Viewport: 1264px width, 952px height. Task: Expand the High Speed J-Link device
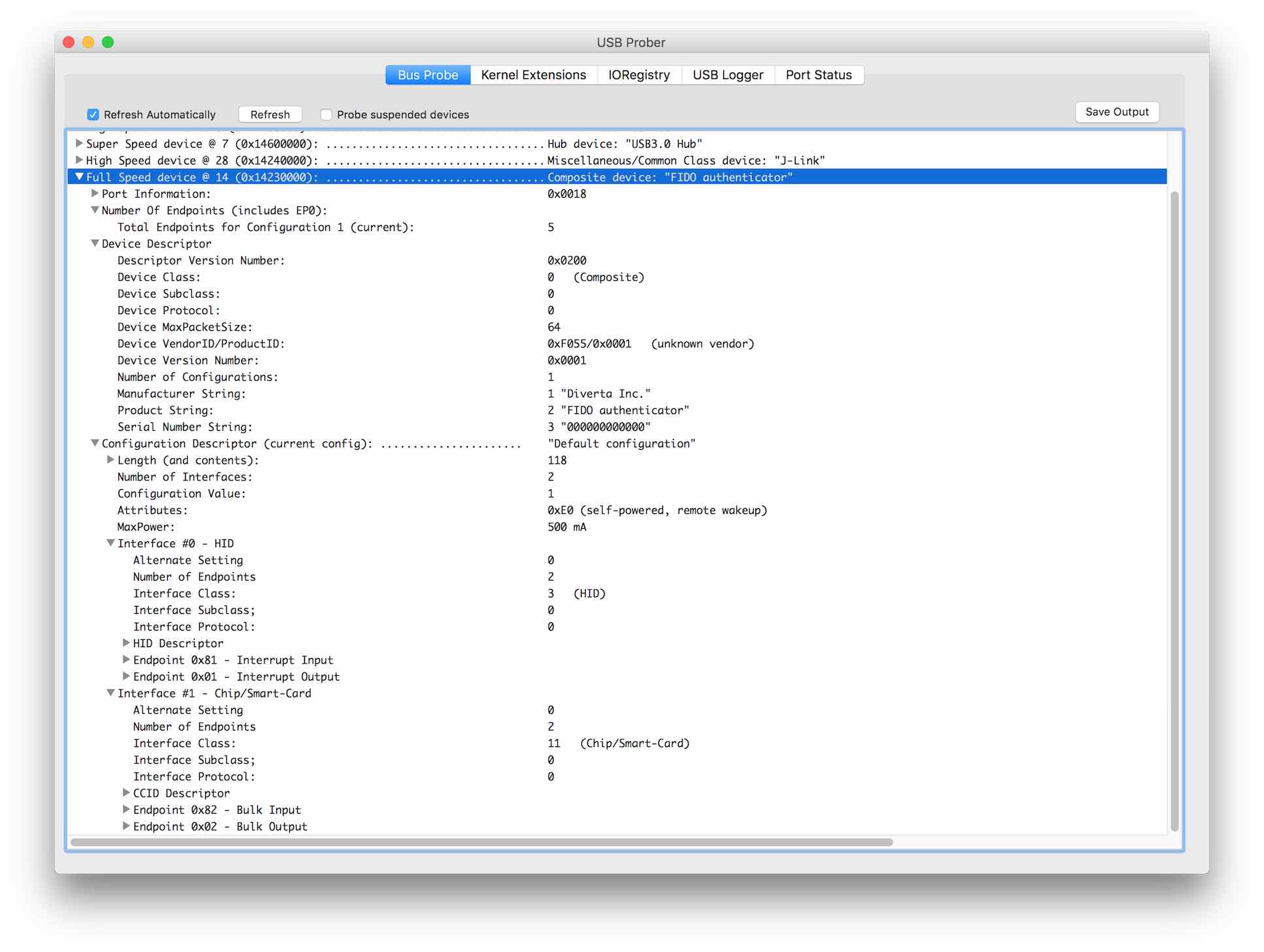pos(78,160)
